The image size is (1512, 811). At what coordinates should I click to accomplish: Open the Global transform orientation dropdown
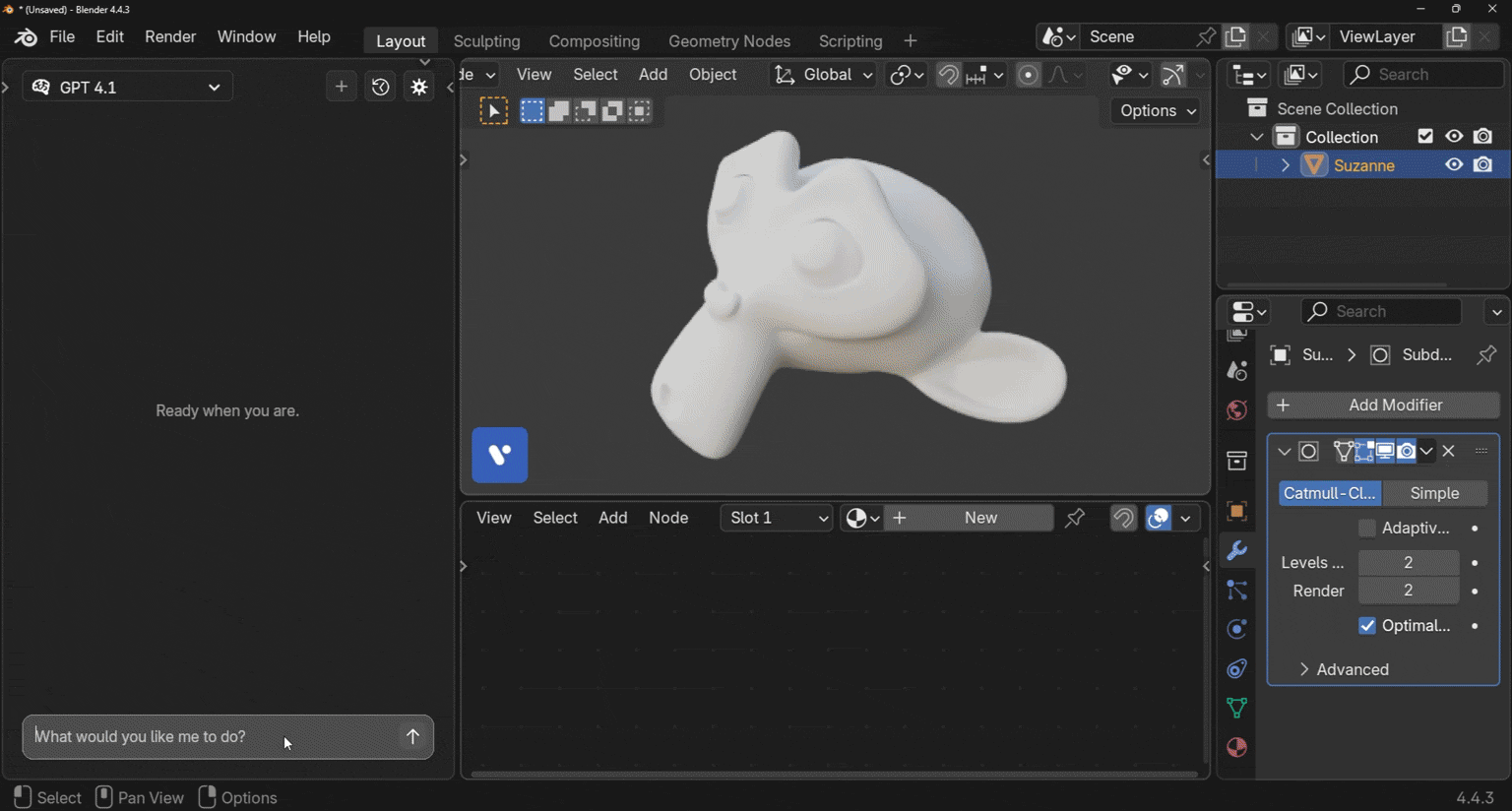point(823,75)
